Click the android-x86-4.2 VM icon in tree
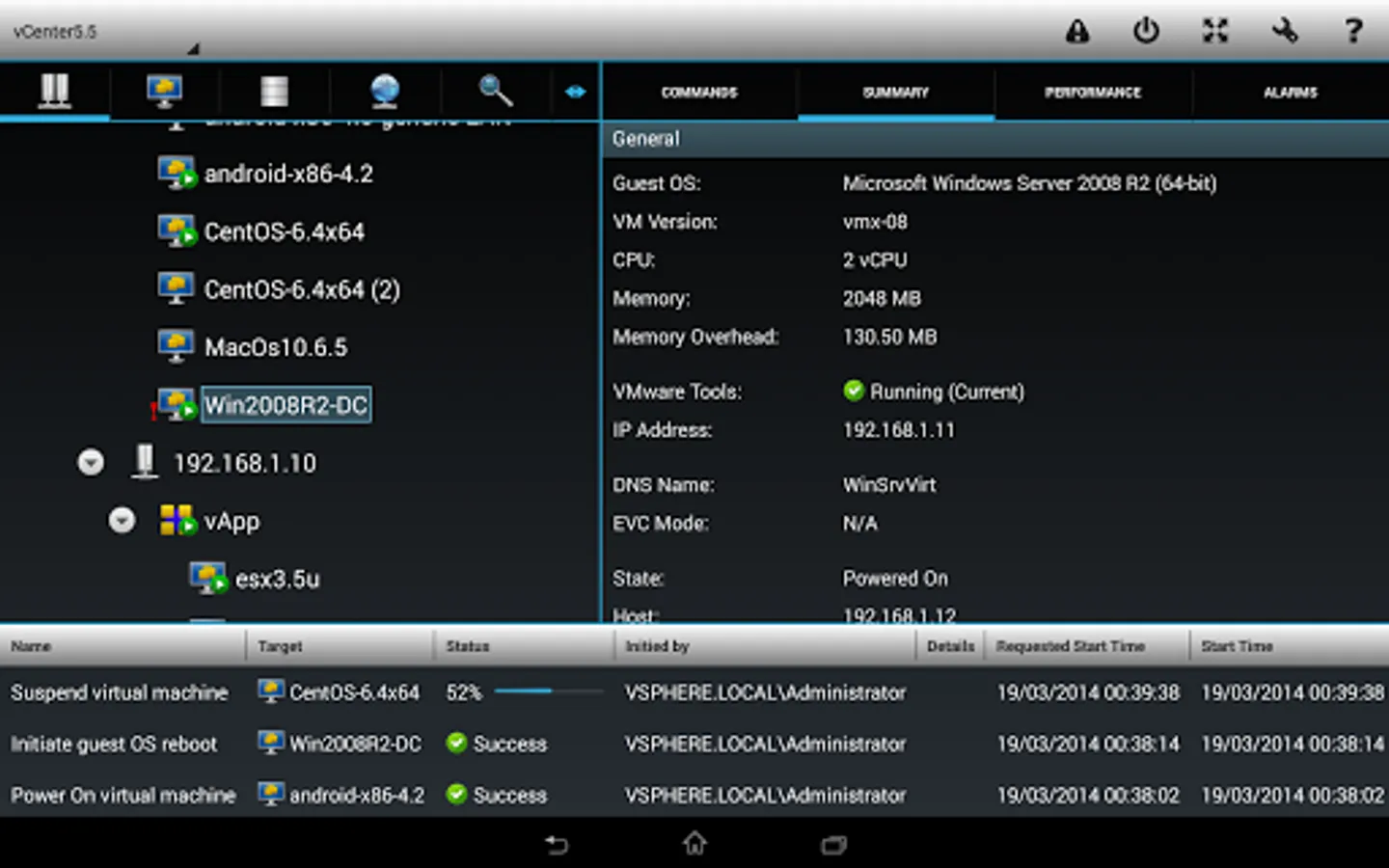 (177, 174)
